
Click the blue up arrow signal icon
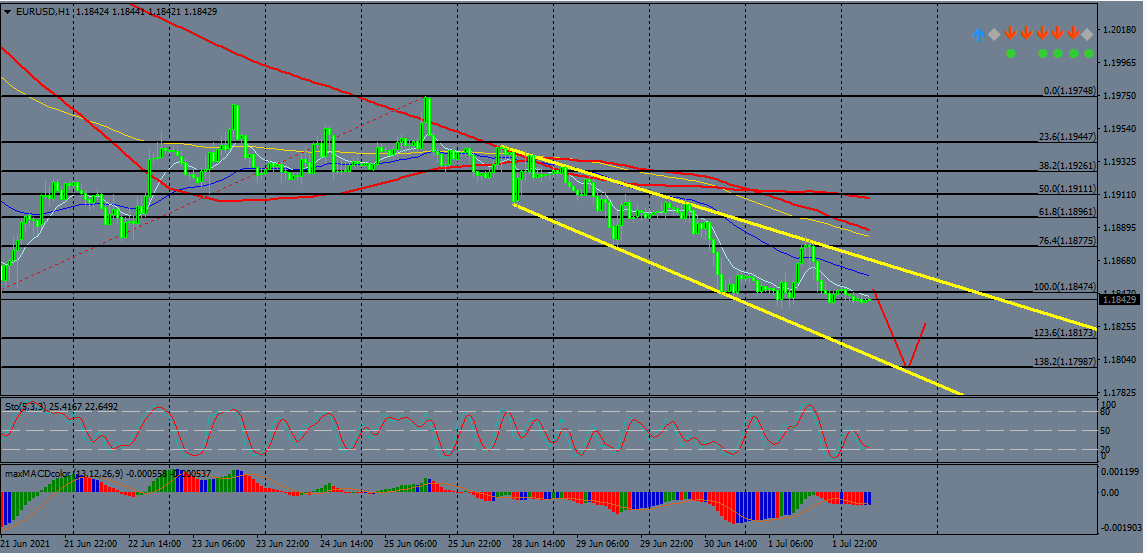point(979,34)
